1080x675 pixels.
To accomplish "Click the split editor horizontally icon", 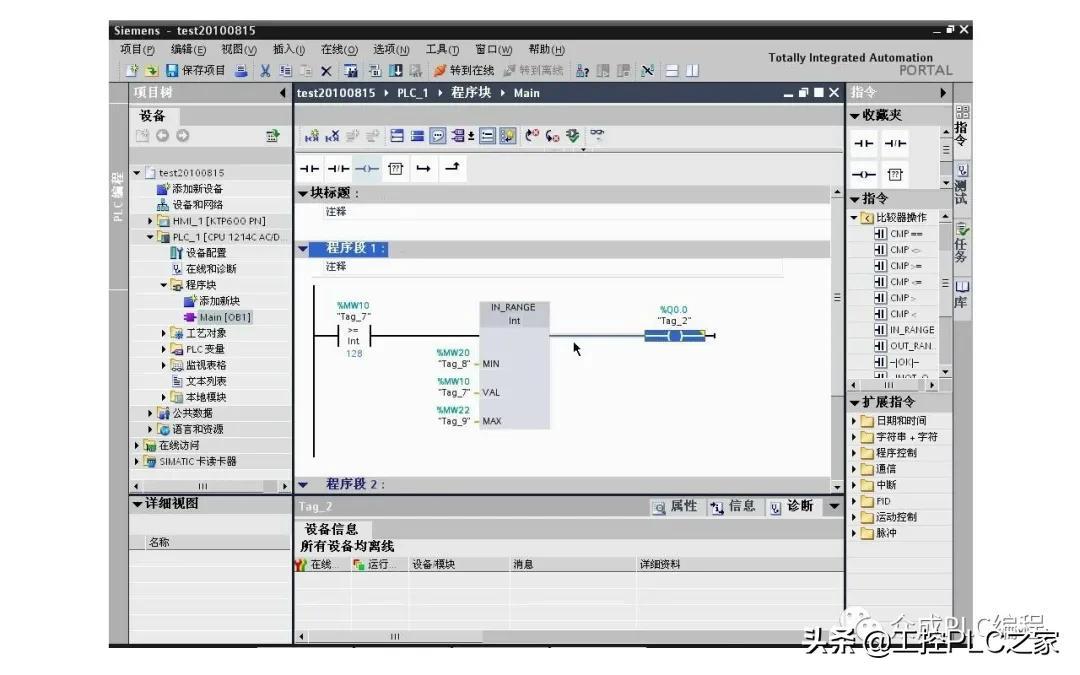I will 672,70.
